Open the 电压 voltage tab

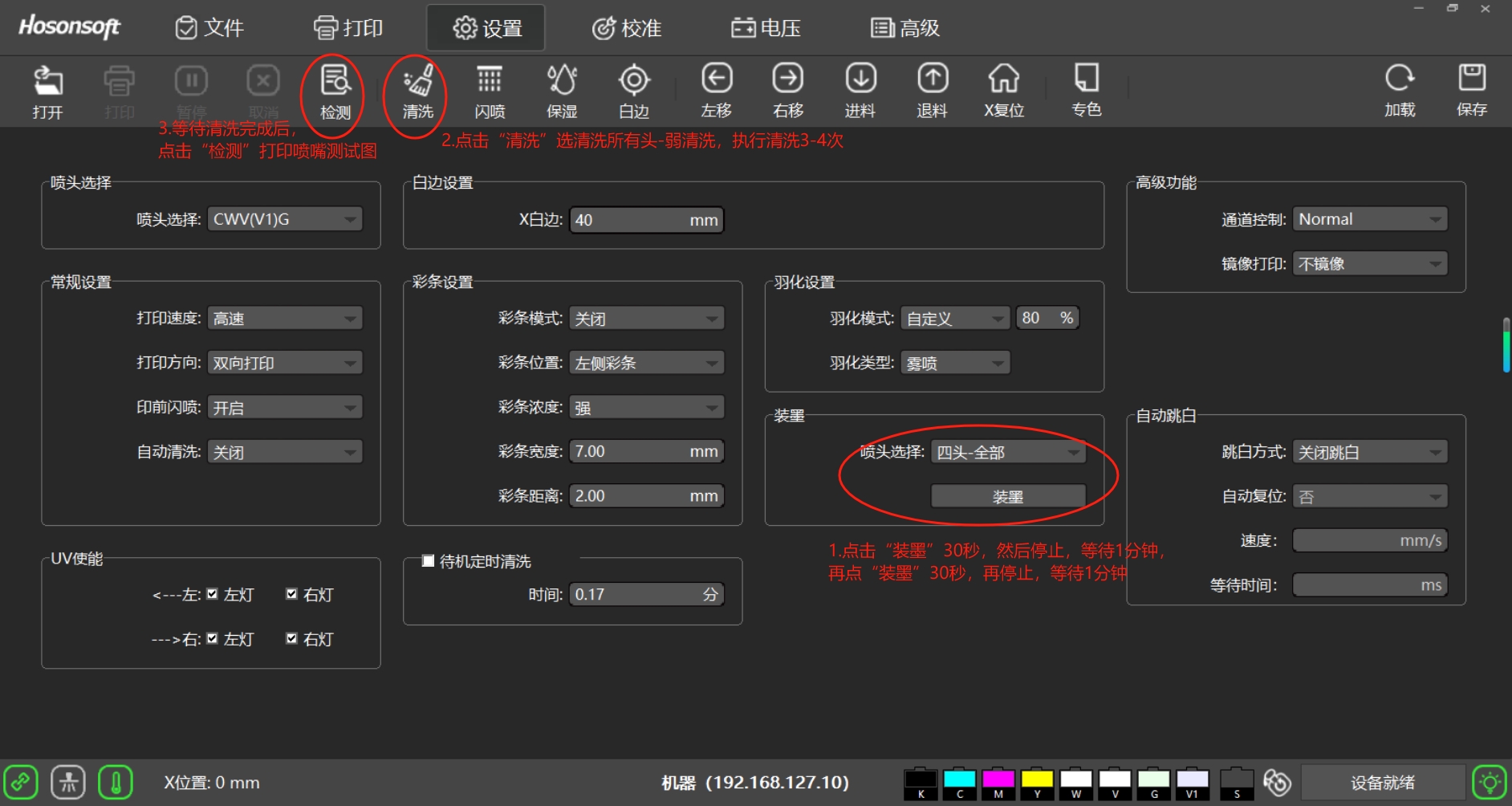[766, 28]
